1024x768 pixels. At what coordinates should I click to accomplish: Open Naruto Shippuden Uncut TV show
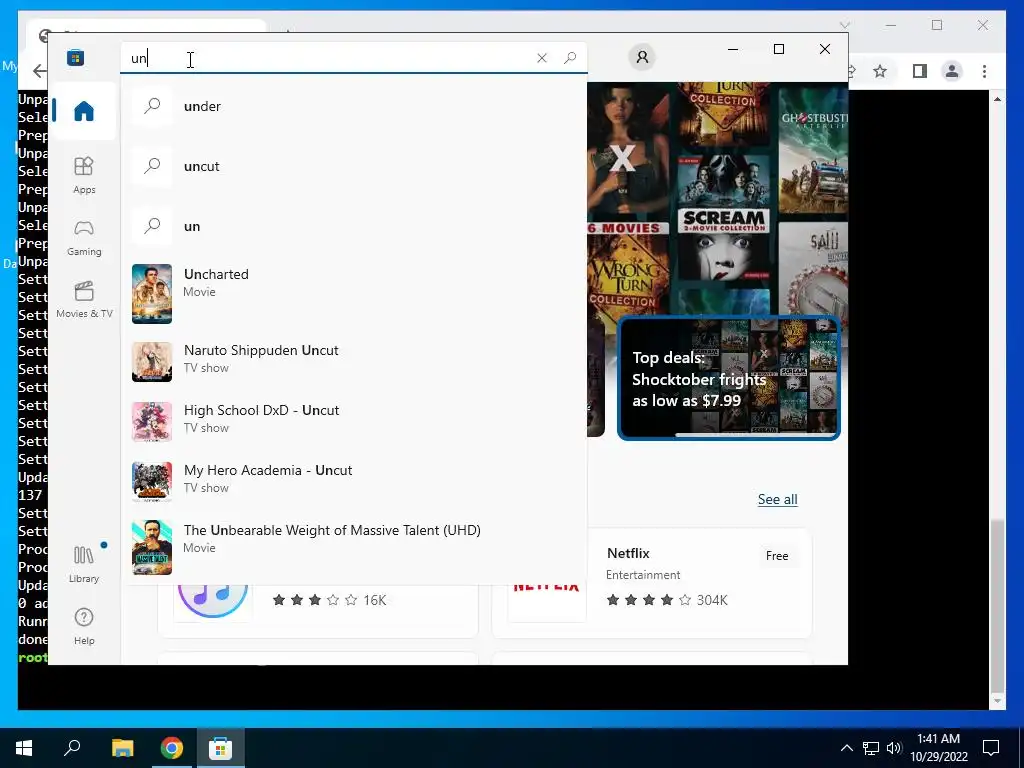point(353,361)
